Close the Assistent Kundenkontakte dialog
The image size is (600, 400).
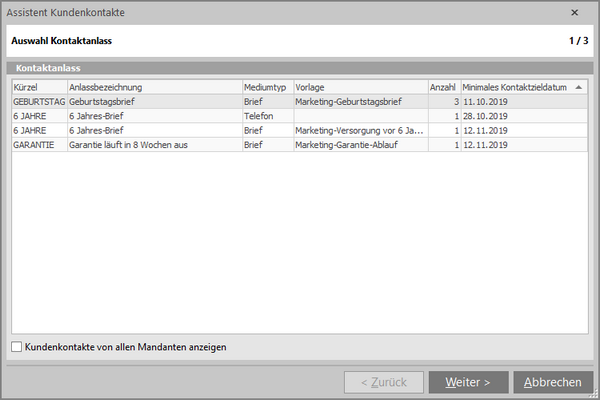[574, 13]
